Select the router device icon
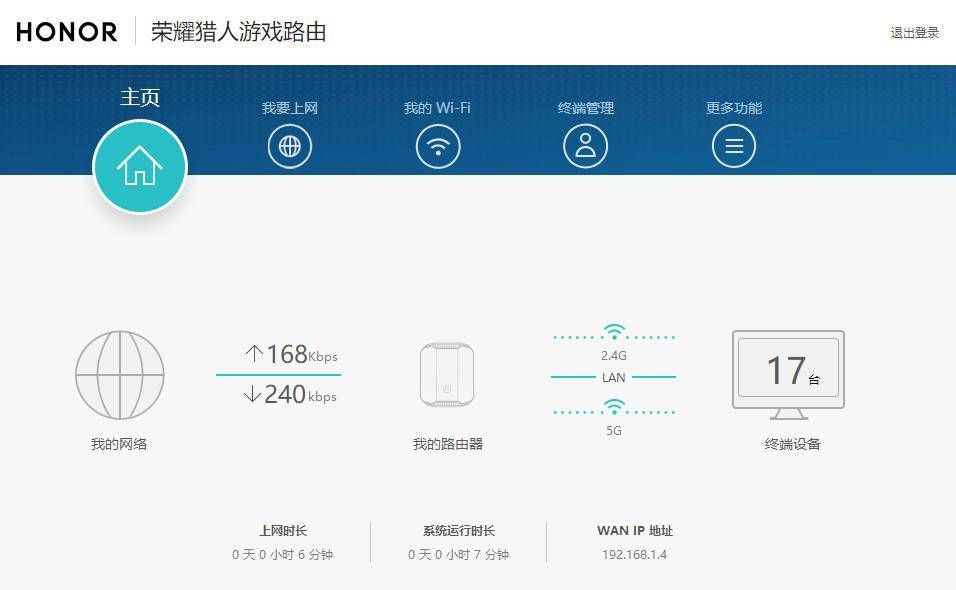956x590 pixels. (447, 375)
